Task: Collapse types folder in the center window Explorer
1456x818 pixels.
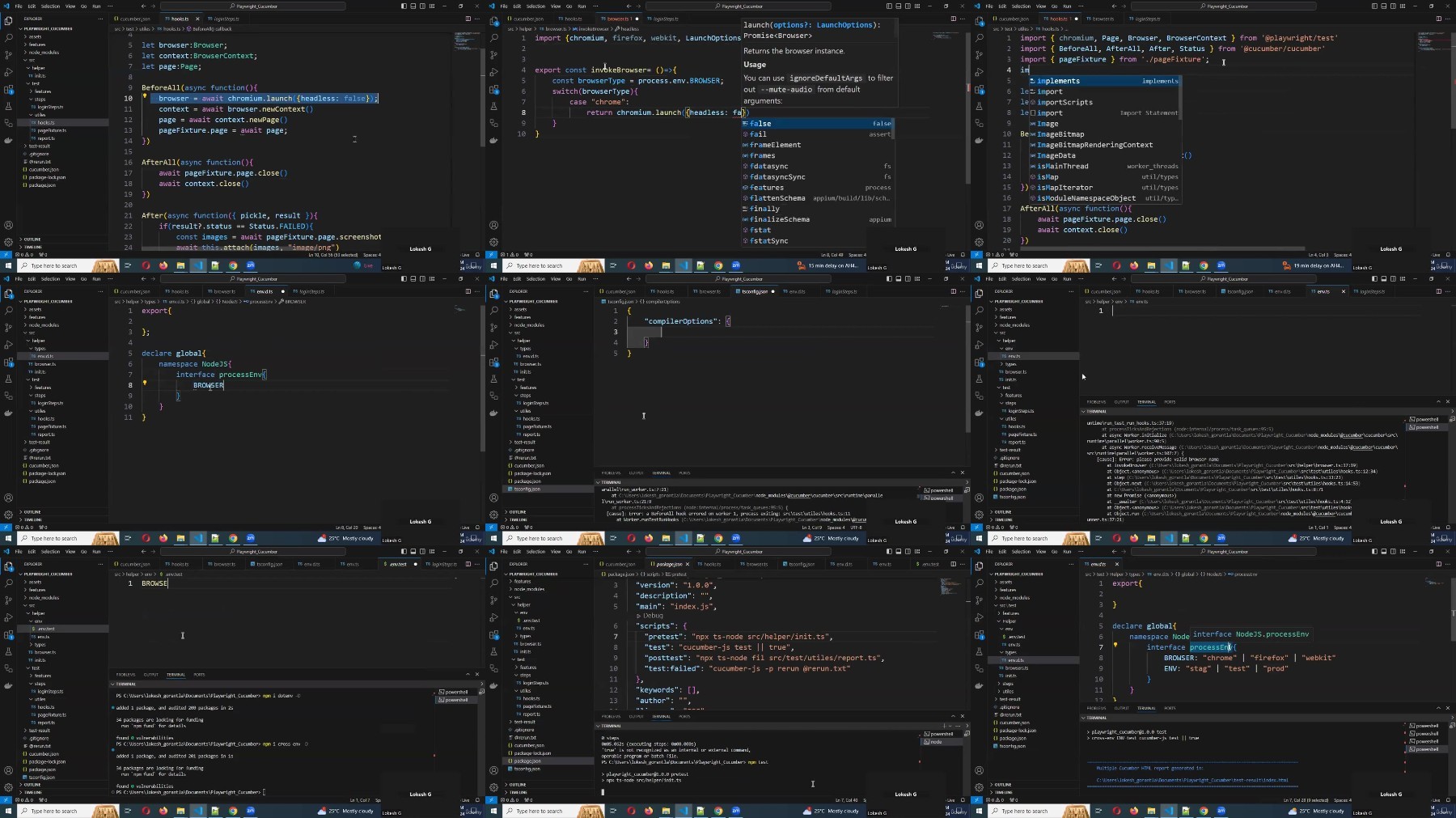Action: (x=548, y=349)
